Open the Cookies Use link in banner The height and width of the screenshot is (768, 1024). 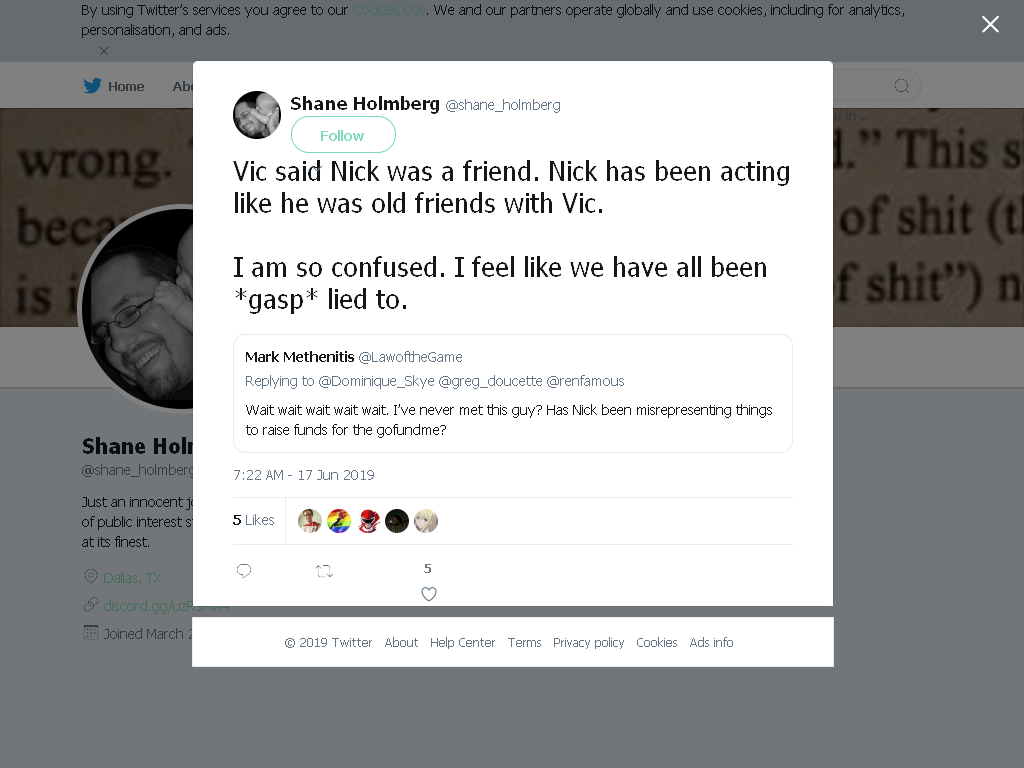[389, 10]
